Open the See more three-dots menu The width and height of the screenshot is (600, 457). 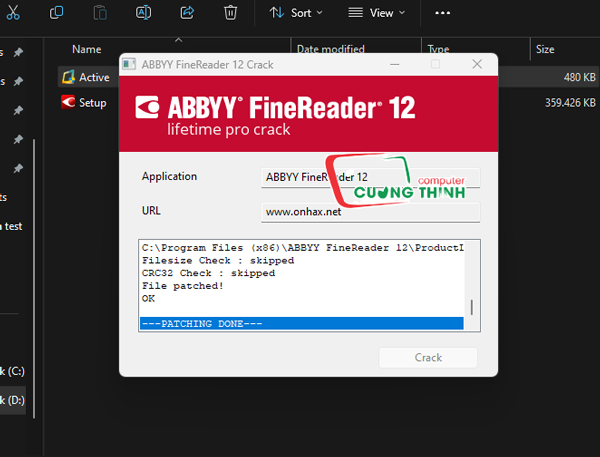442,13
